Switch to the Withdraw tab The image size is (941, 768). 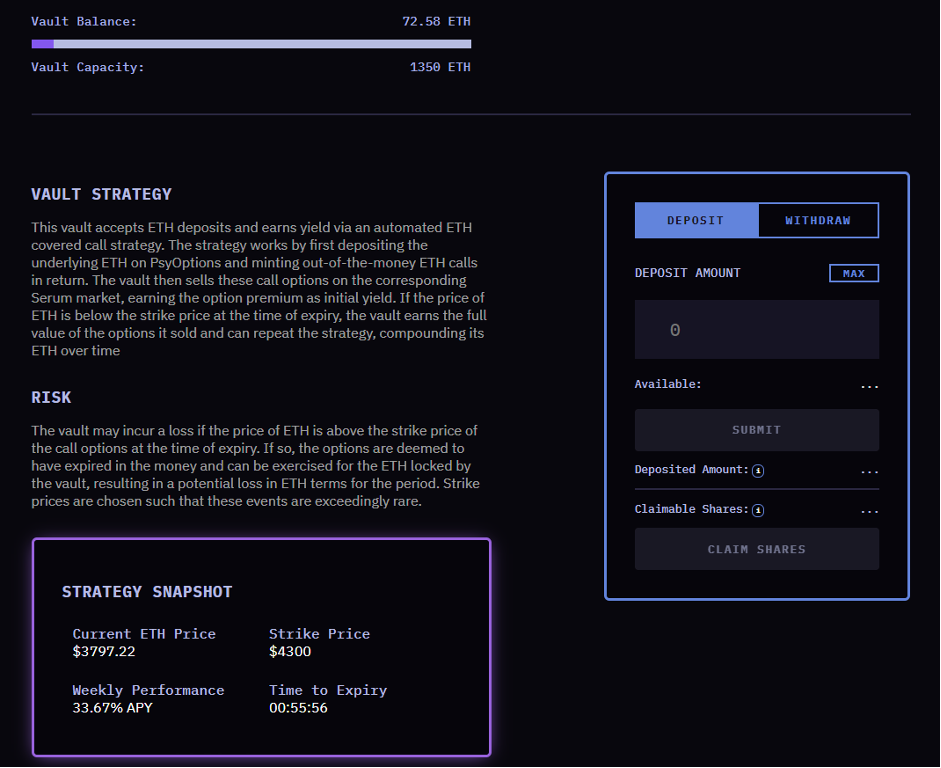(x=817, y=221)
